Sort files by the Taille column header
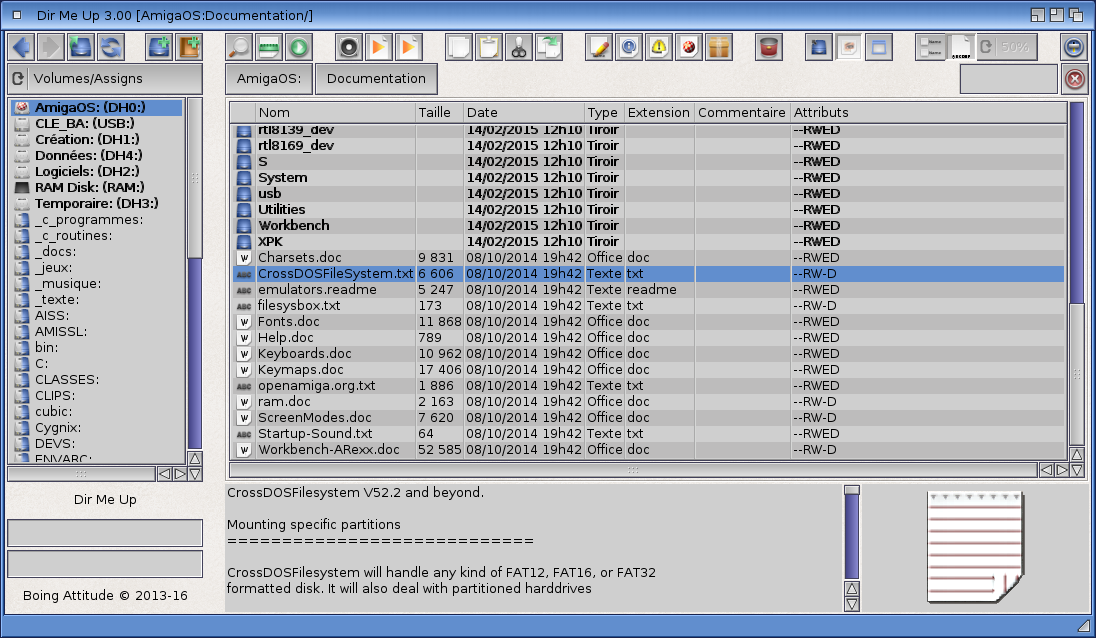Image resolution: width=1096 pixels, height=638 pixels. pyautogui.click(x=438, y=112)
